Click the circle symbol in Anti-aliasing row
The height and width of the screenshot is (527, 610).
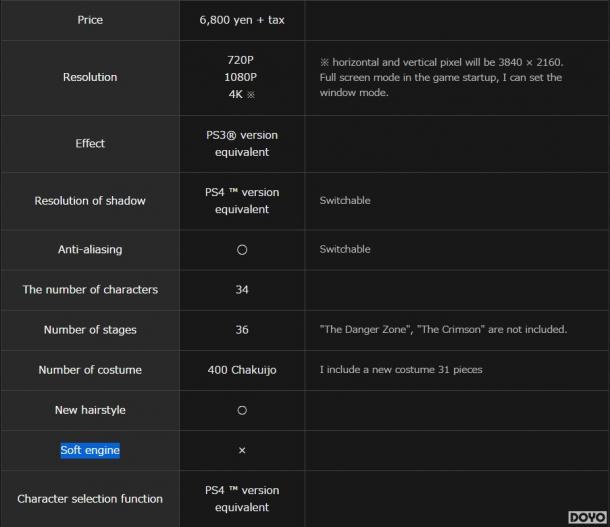[x=242, y=250]
